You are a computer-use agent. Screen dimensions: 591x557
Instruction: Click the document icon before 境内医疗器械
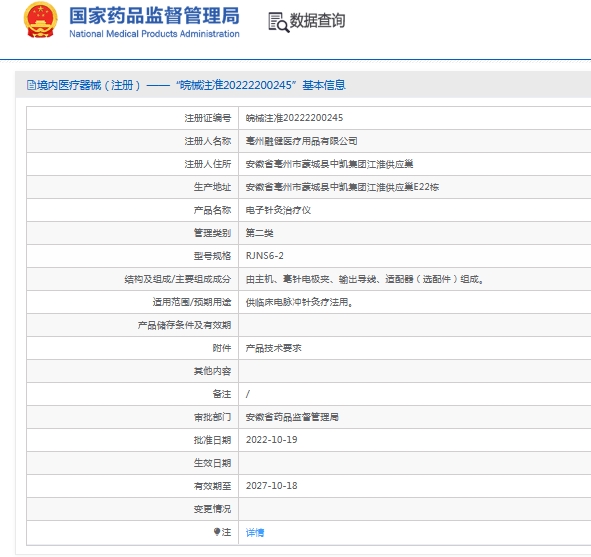[x=31, y=85]
